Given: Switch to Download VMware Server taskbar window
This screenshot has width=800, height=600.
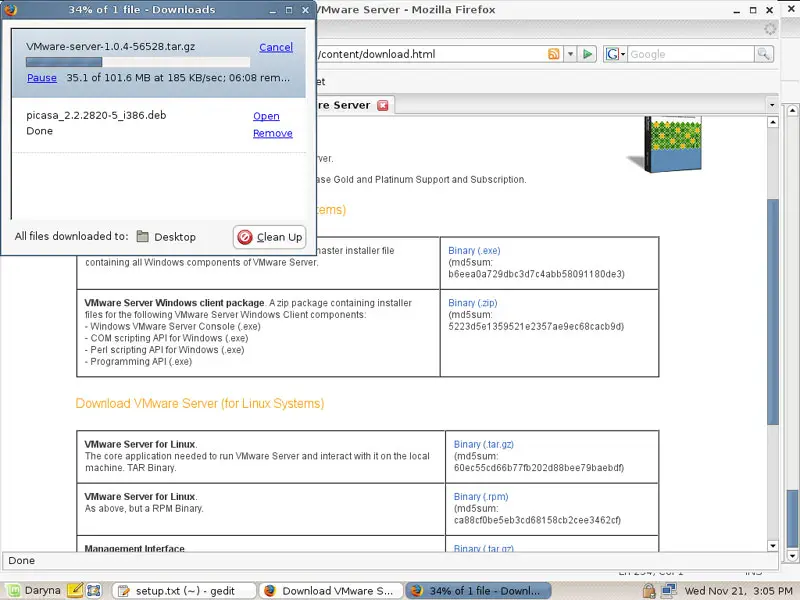Looking at the screenshot, I should pyautogui.click(x=331, y=591).
